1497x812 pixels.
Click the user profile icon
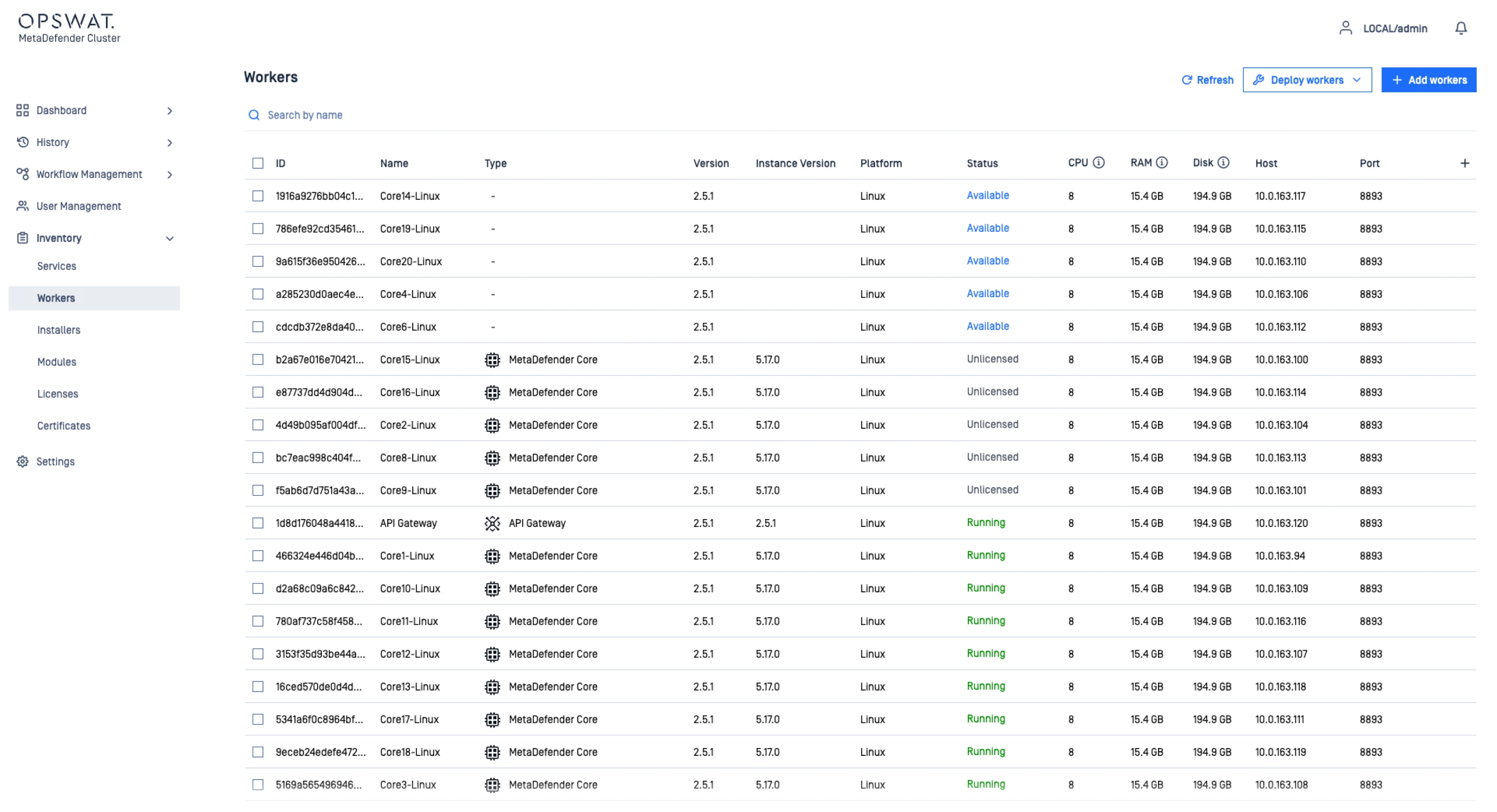pyautogui.click(x=1345, y=28)
